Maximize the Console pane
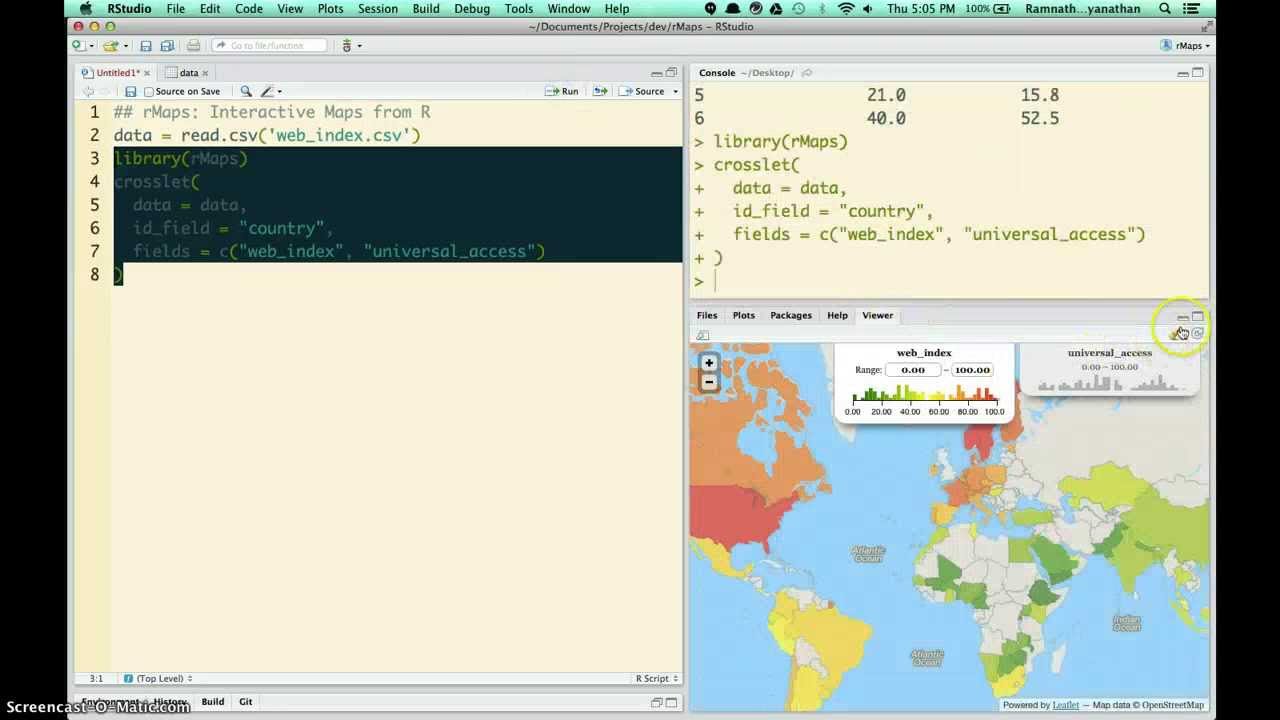Viewport: 1280px width, 720px height. (x=1198, y=73)
